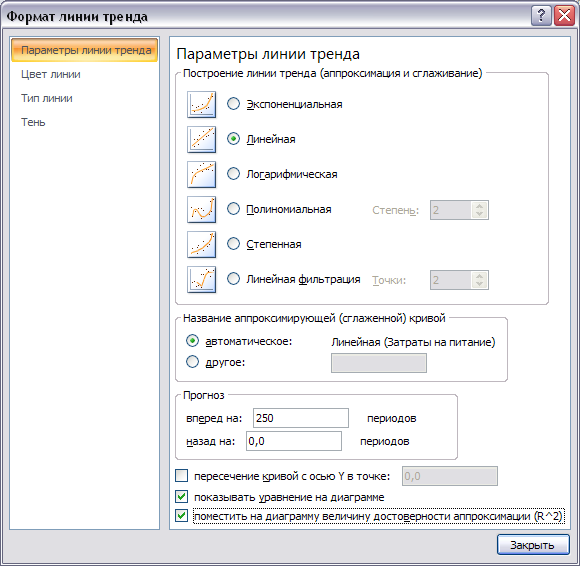Select the Степенная radio button

click(x=233, y=243)
